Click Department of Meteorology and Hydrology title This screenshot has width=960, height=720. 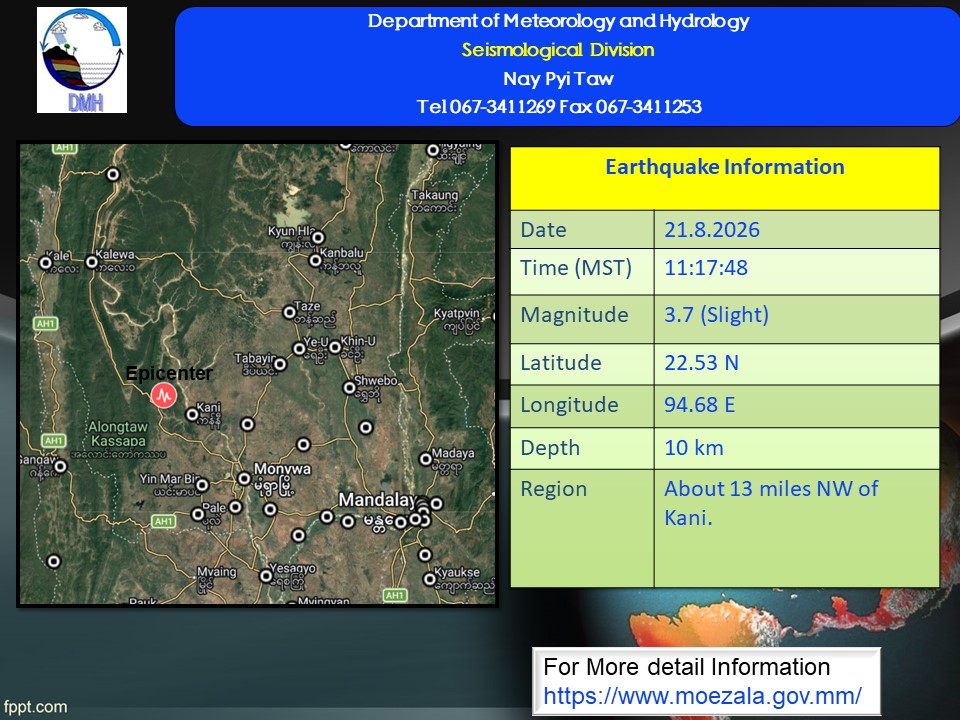558,21
